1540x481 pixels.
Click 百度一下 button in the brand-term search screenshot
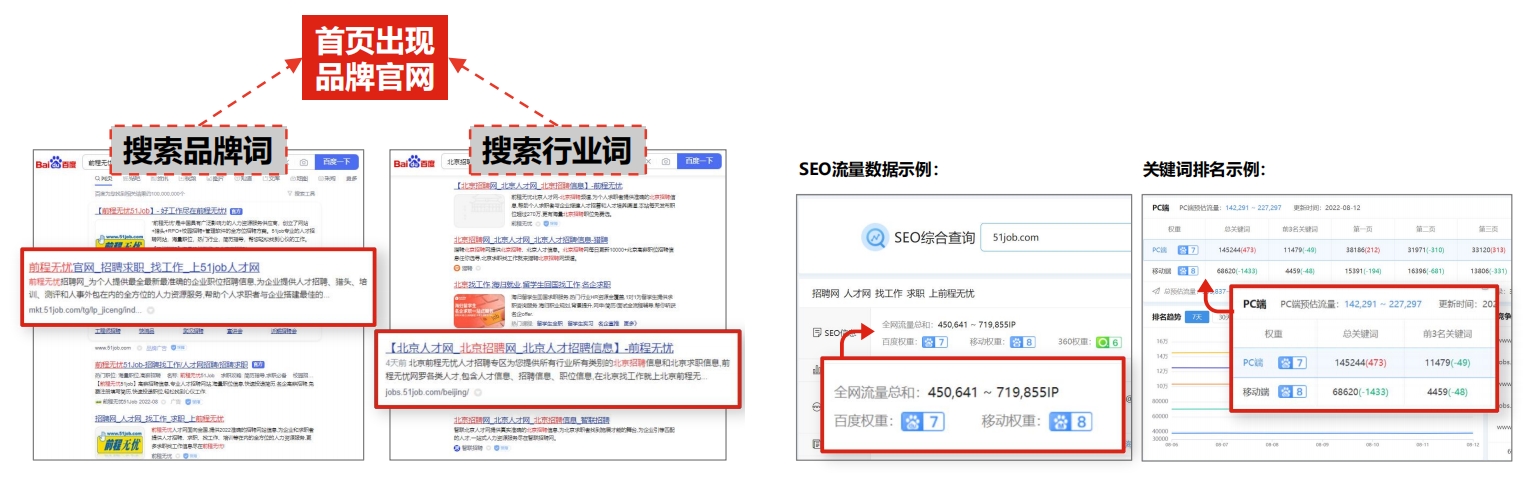click(337, 162)
